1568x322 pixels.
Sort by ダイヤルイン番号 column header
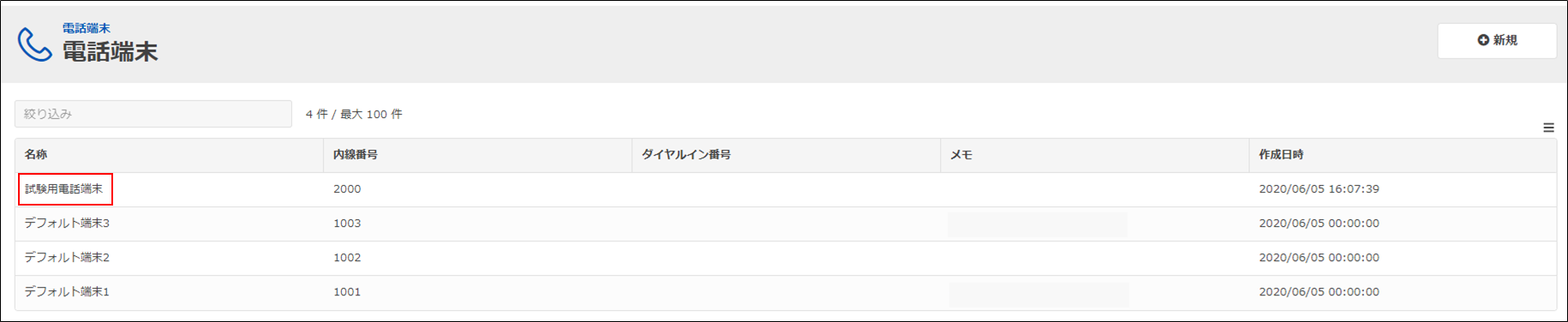[x=686, y=155]
